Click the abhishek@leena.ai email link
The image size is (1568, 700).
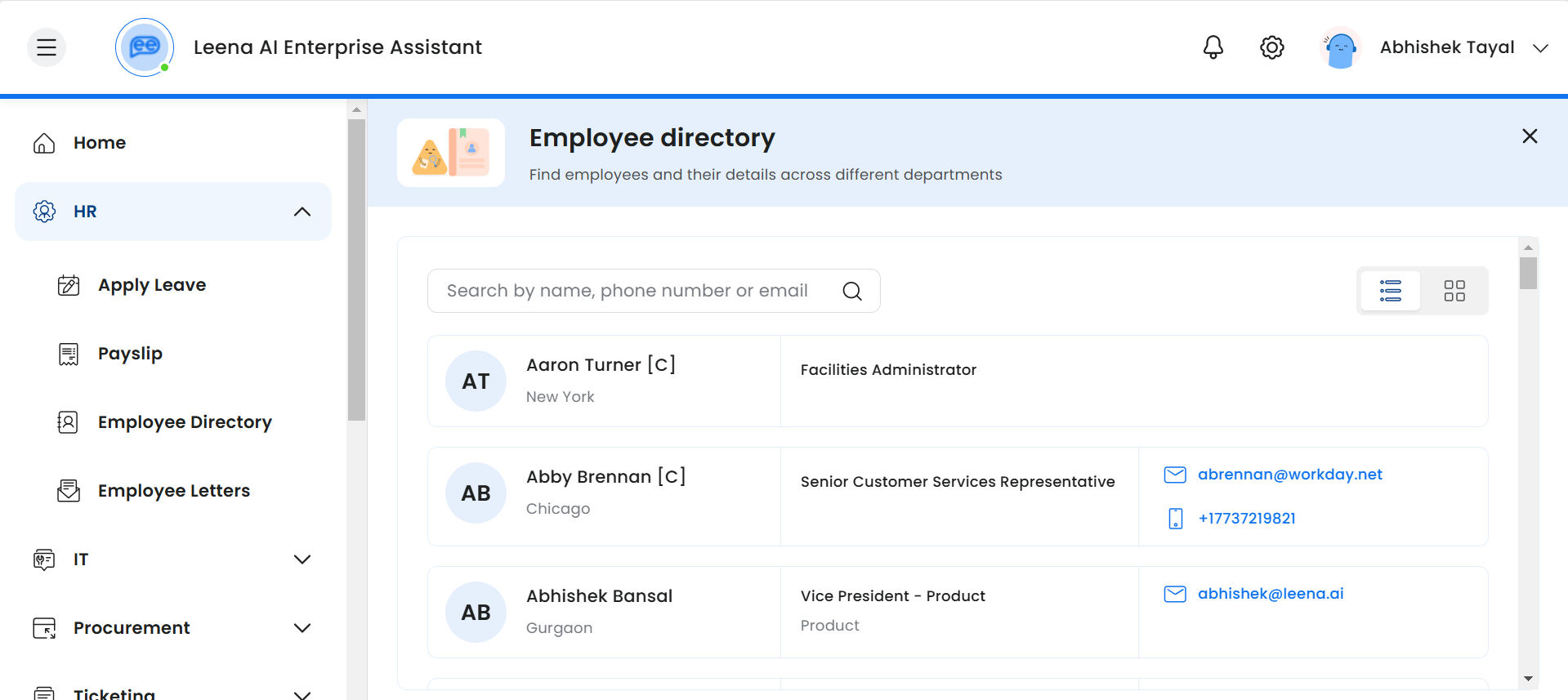(x=1270, y=594)
